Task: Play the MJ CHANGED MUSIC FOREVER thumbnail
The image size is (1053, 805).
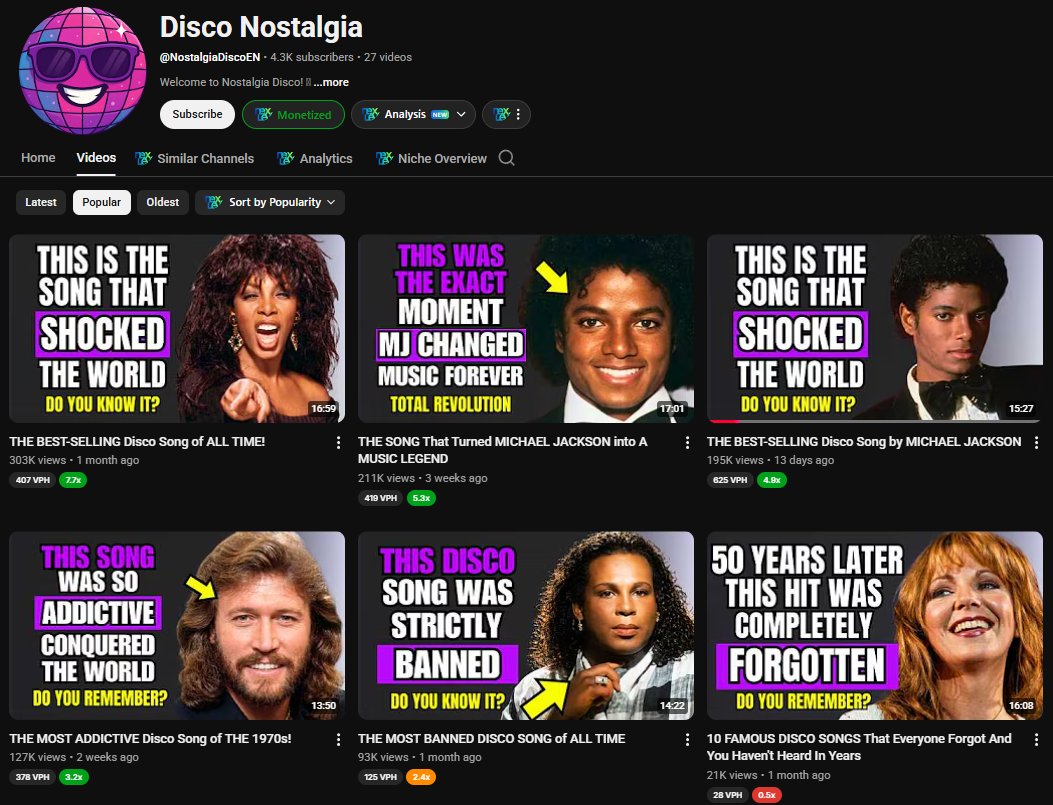Action: 526,328
